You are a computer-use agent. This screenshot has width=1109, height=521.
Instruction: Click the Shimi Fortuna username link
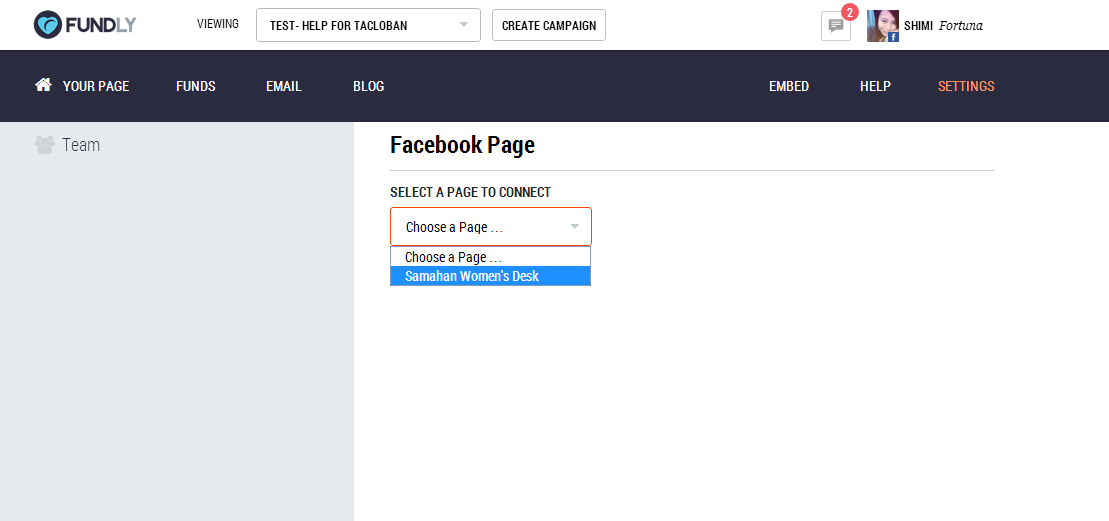coord(943,26)
